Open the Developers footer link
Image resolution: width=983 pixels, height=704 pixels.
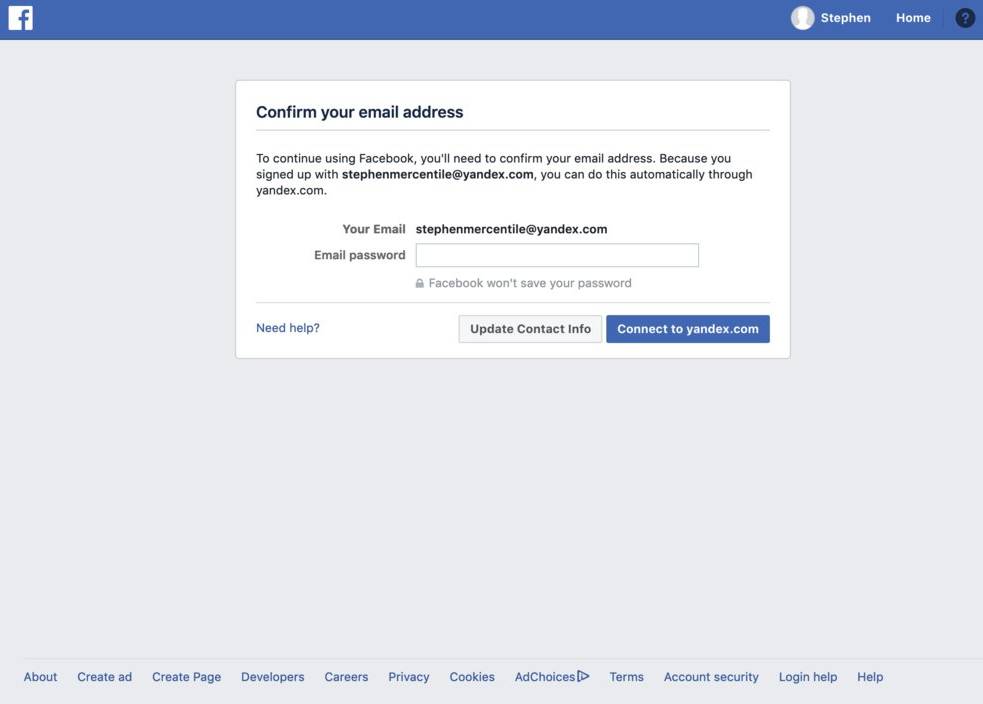272,677
